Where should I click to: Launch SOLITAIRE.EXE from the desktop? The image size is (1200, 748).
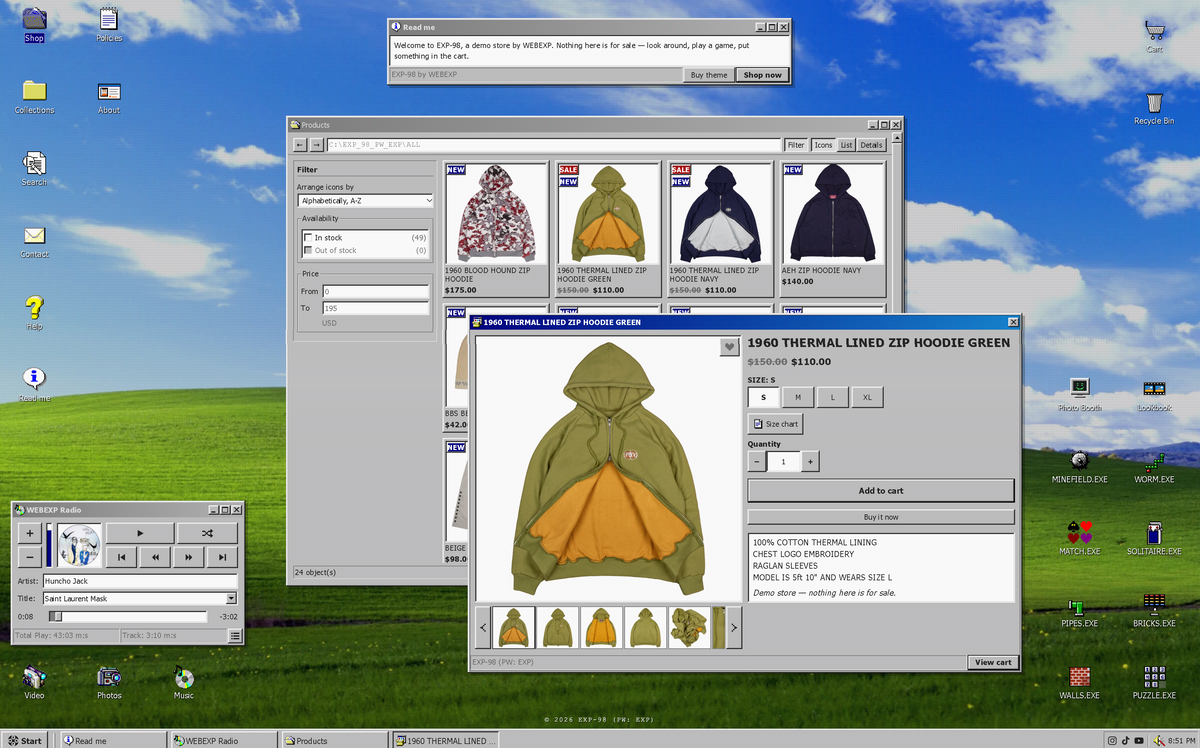pos(1154,538)
